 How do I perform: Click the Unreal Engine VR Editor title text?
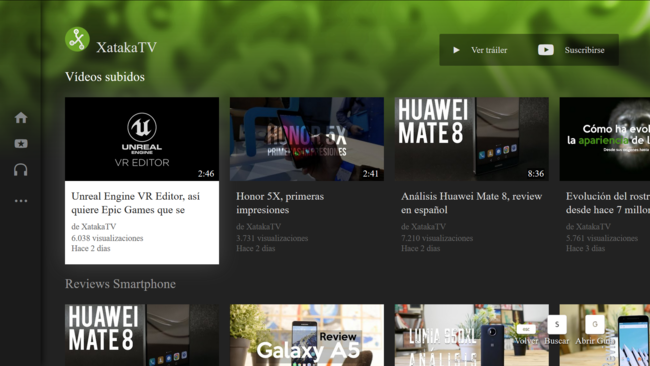(136, 203)
